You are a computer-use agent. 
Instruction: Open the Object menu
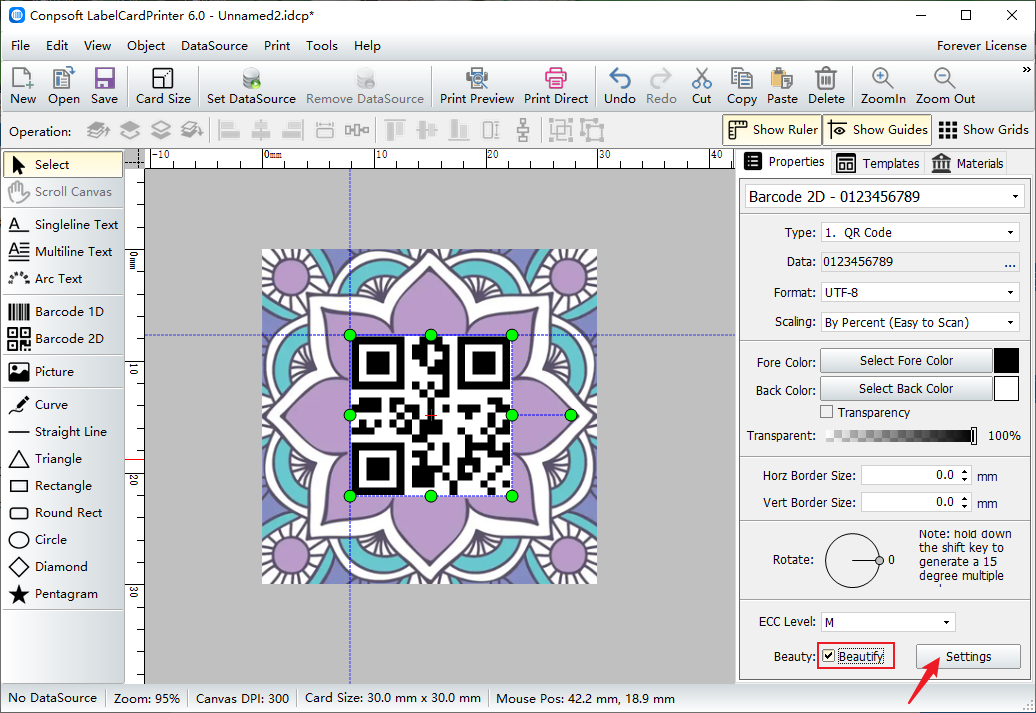pos(146,46)
